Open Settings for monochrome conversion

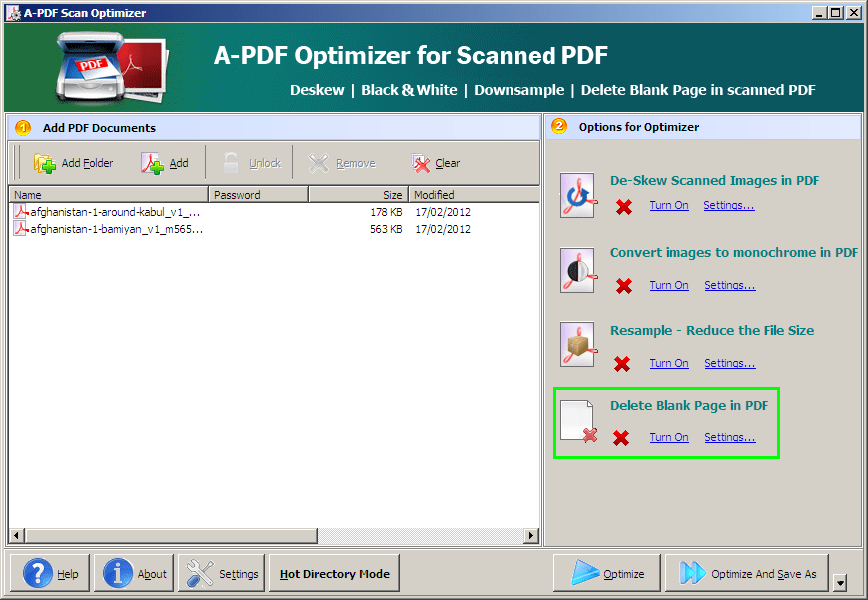coord(730,285)
